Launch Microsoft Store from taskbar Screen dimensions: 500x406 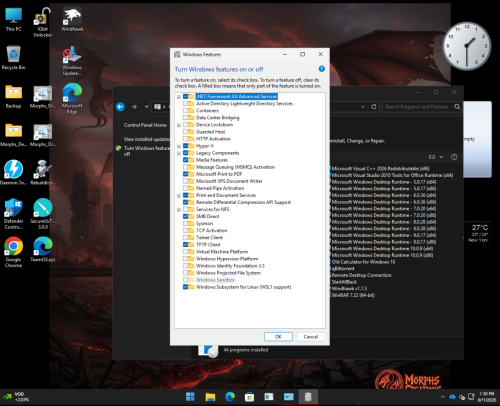point(249,397)
